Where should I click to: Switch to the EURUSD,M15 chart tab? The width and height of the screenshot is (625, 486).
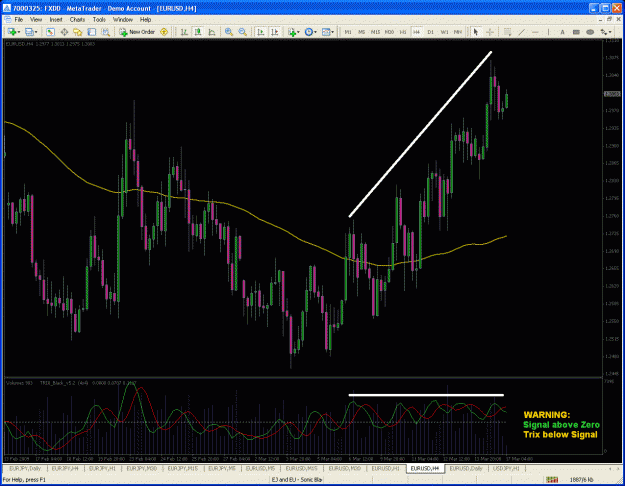coord(301,468)
